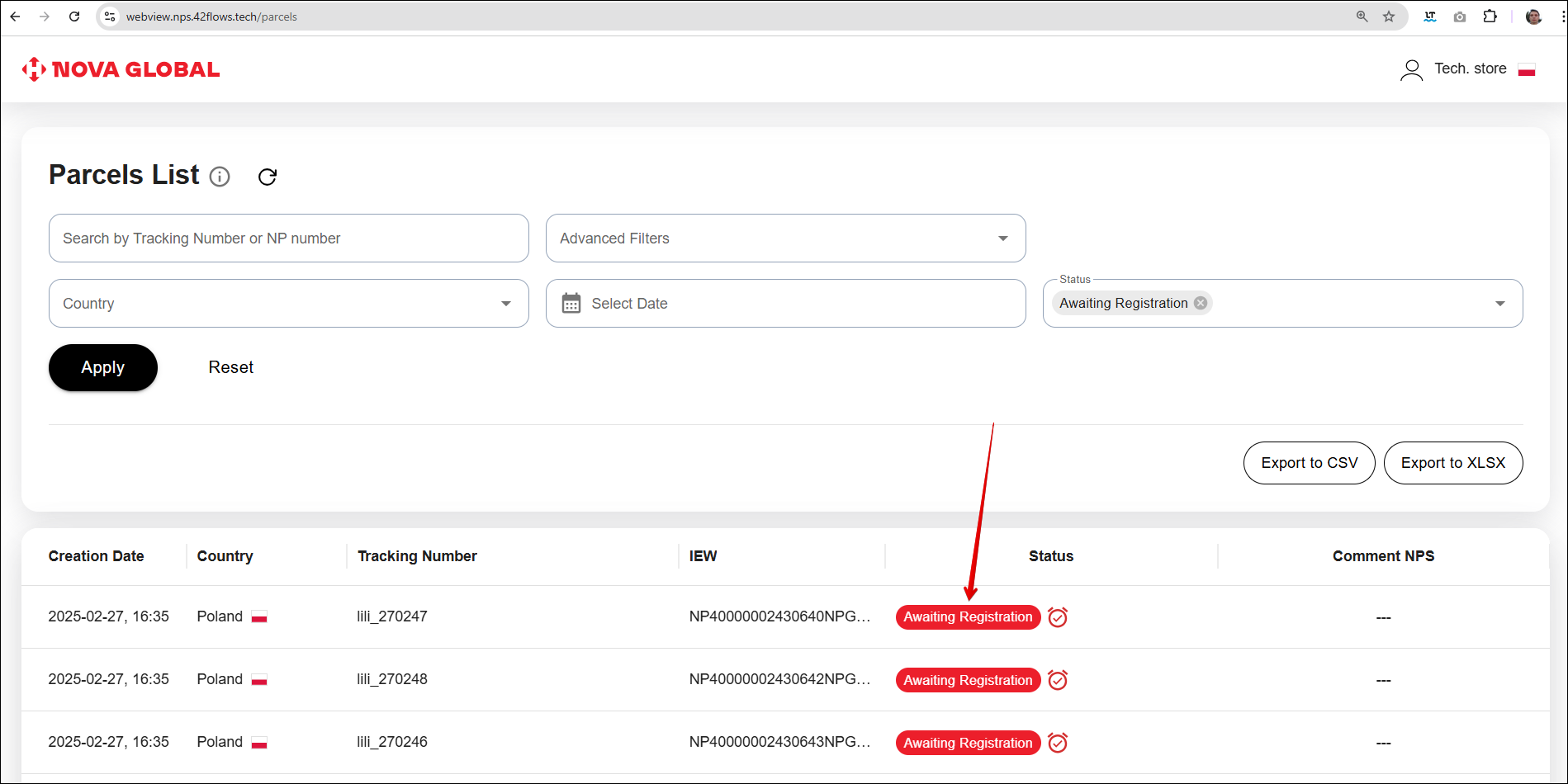Open the Status dropdown arrow
The width and height of the screenshot is (1568, 784).
(1499, 304)
